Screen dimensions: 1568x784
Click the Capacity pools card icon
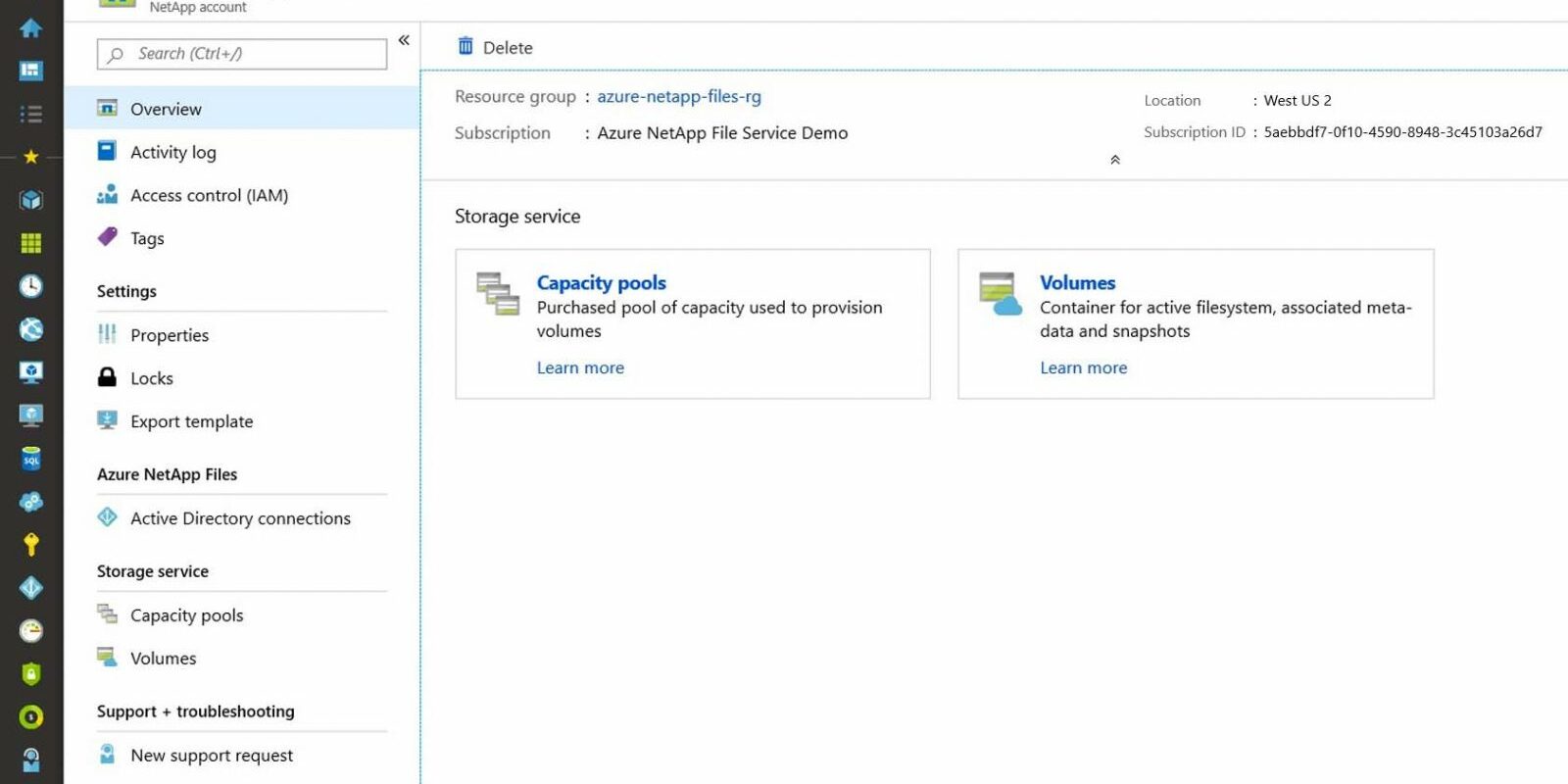[498, 294]
